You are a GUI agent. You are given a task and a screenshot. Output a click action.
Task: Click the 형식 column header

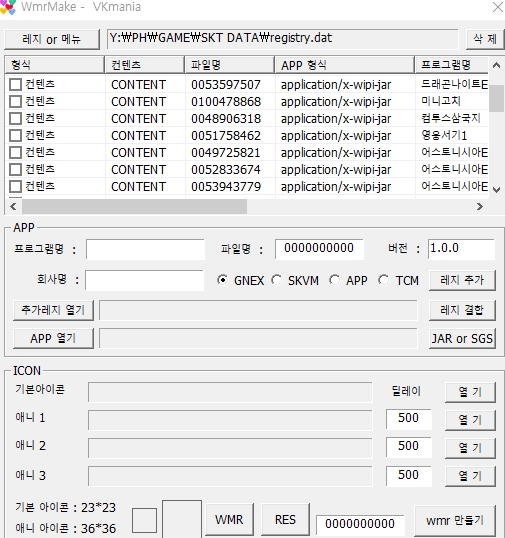[55, 65]
